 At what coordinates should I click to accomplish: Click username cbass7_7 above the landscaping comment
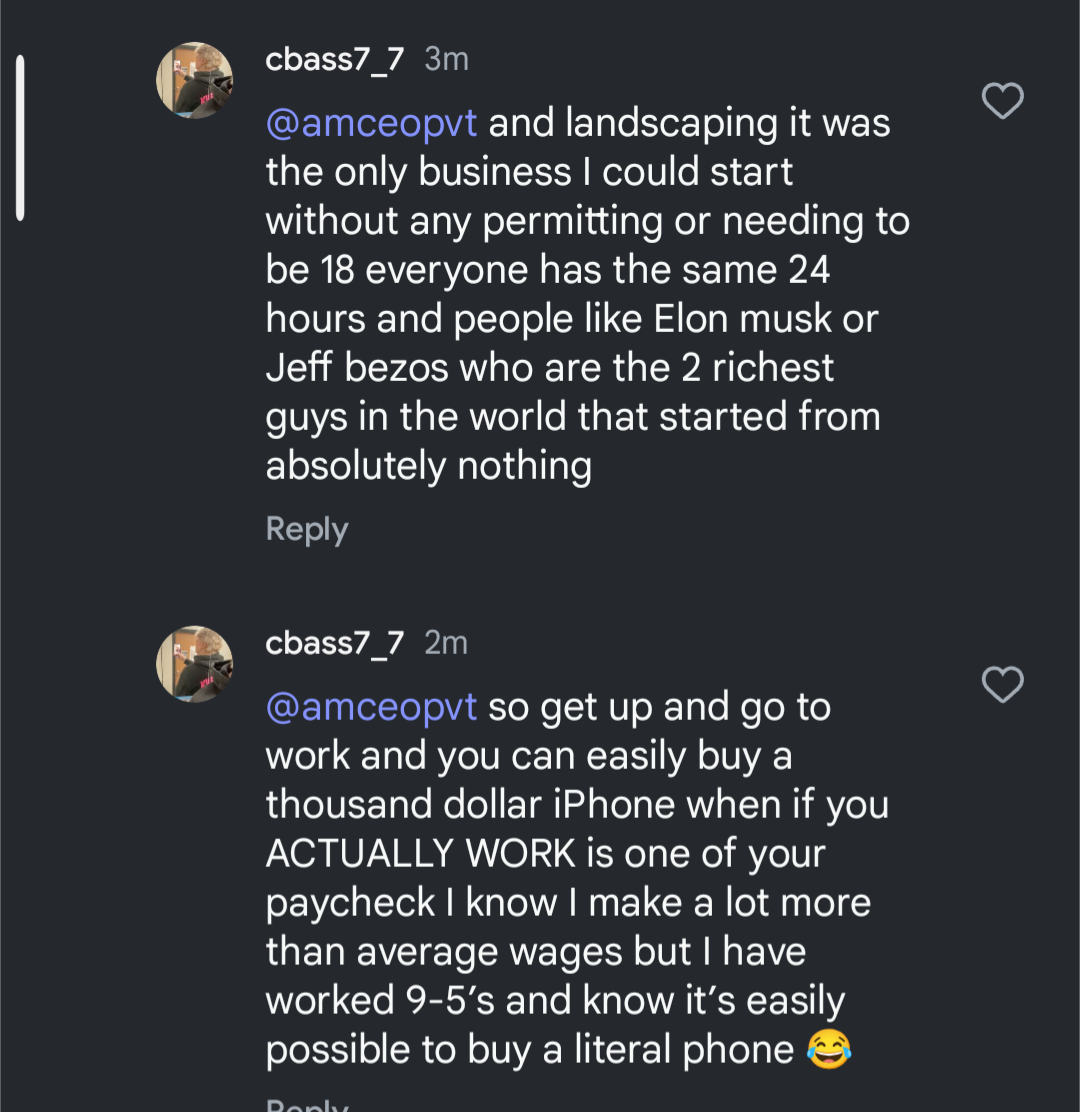click(x=334, y=60)
